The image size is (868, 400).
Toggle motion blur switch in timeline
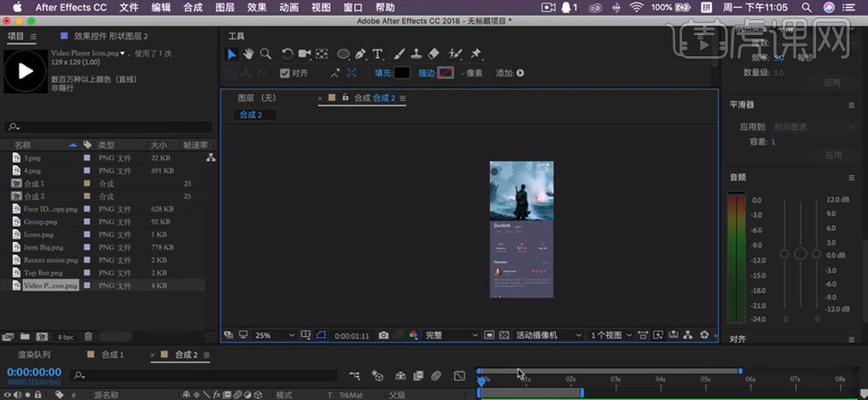436,376
